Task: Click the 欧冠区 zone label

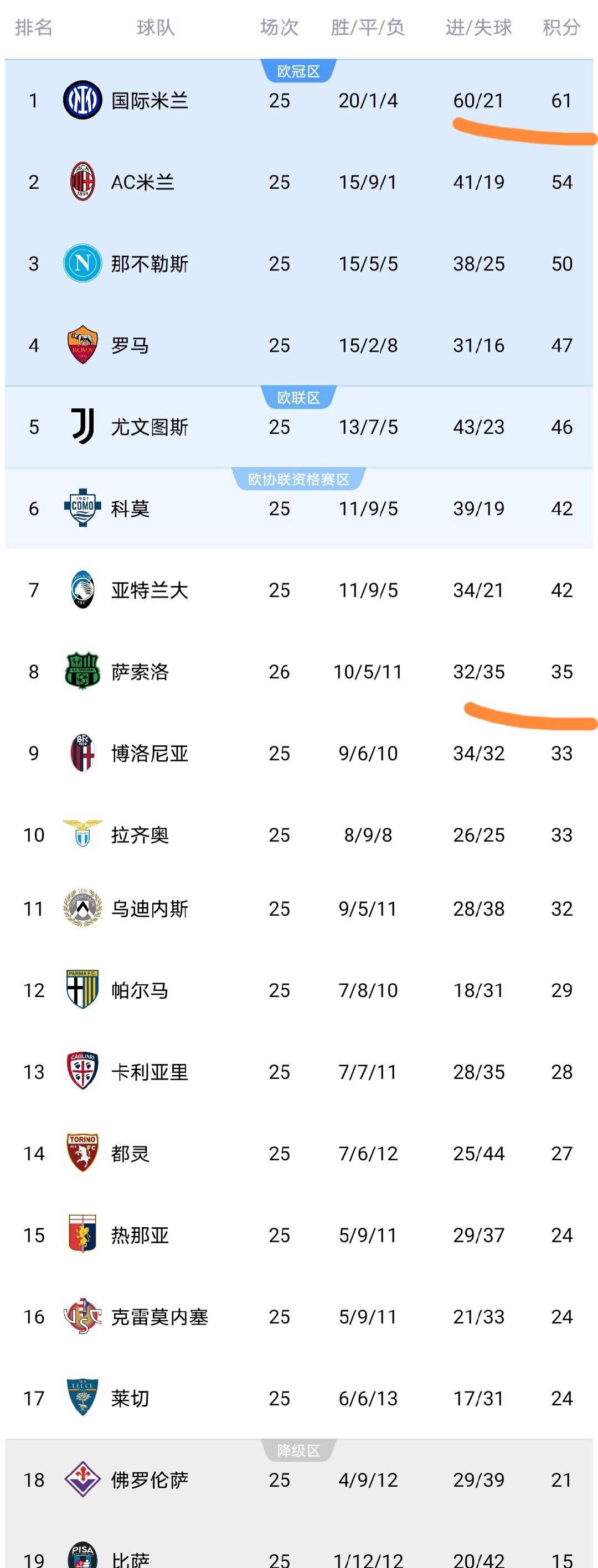Action: click(x=298, y=71)
